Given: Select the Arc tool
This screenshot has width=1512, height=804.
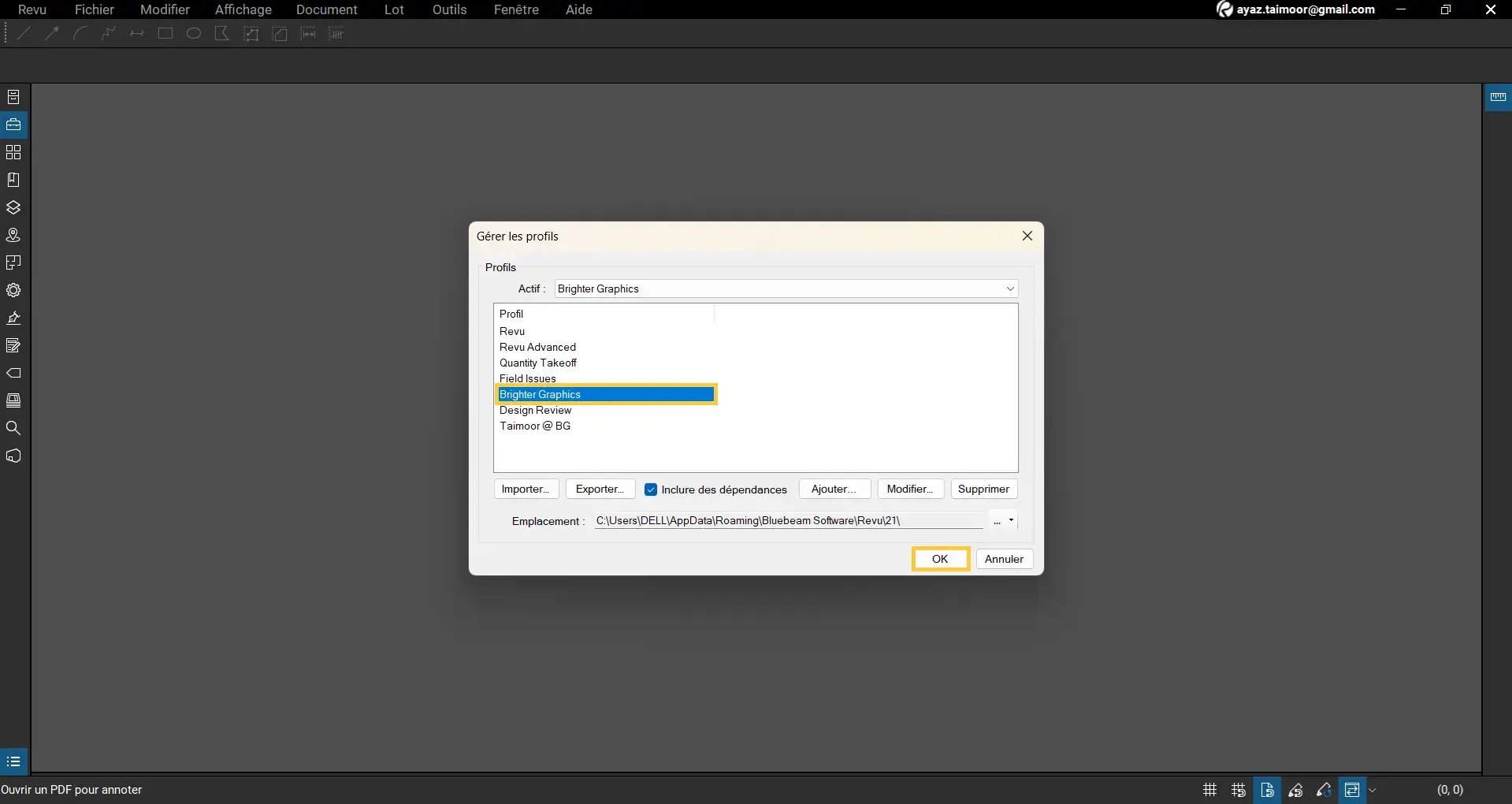Looking at the screenshot, I should 80,33.
